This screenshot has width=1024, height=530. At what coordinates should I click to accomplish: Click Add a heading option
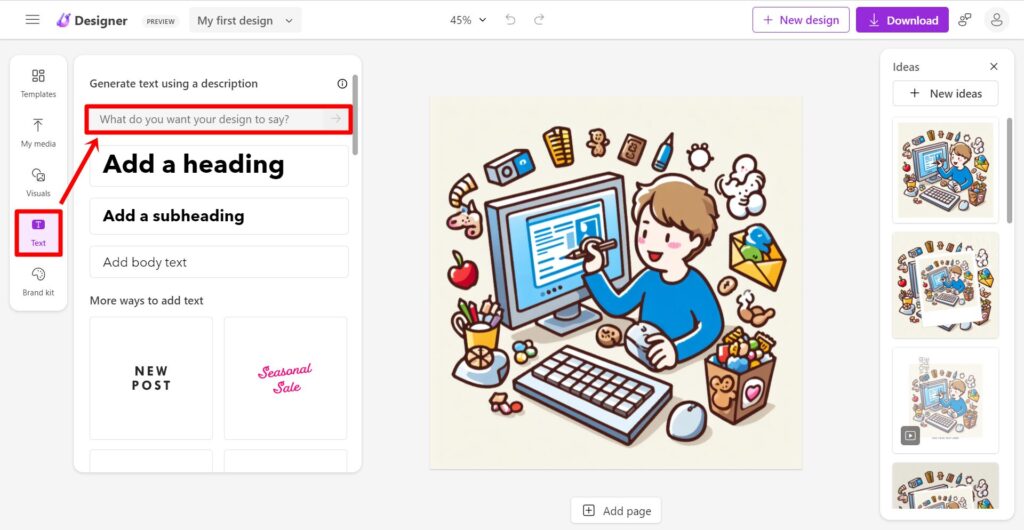(x=219, y=165)
